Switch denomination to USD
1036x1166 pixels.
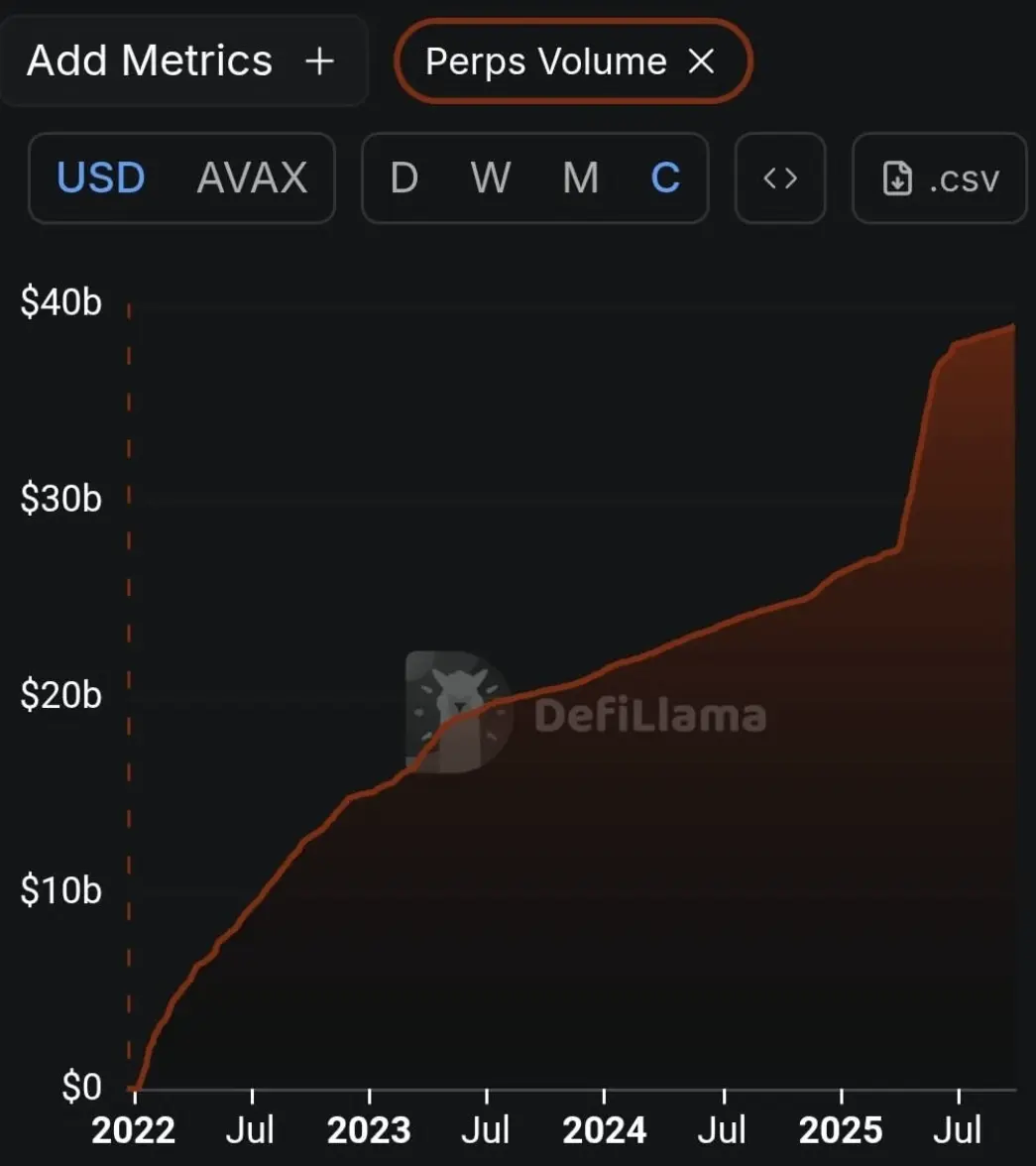pos(101,178)
